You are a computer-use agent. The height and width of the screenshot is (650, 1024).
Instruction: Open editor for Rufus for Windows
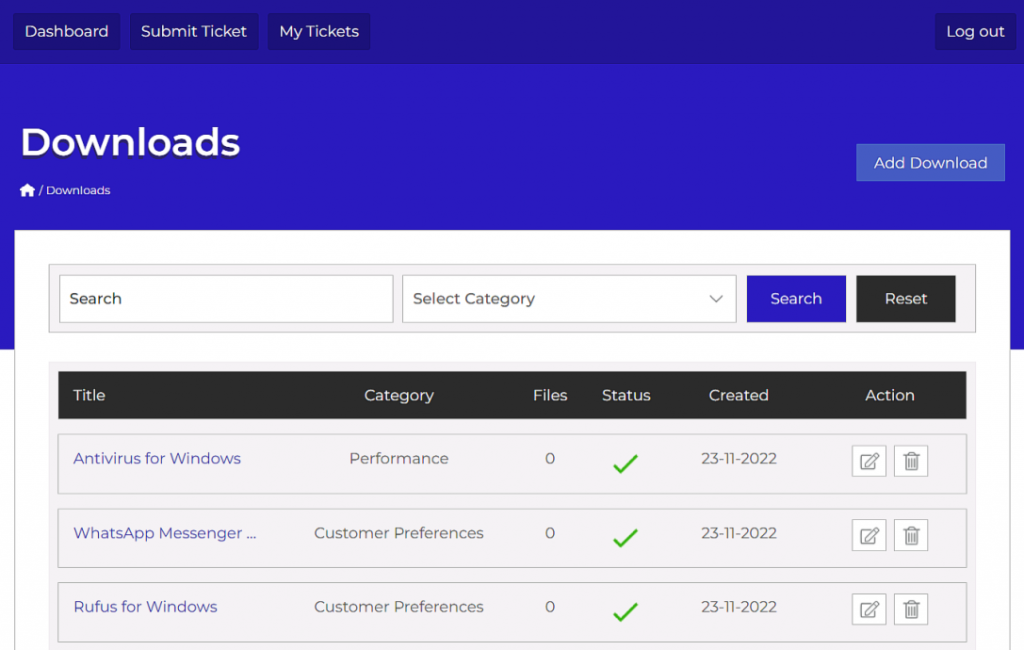tap(869, 609)
